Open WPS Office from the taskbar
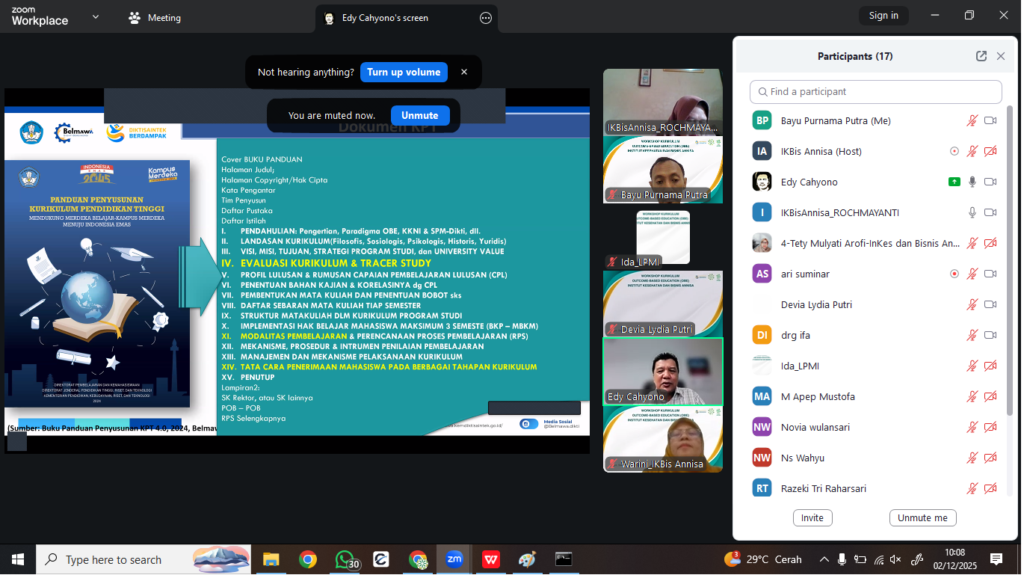Viewport: 1024px width, 581px height. [491, 560]
